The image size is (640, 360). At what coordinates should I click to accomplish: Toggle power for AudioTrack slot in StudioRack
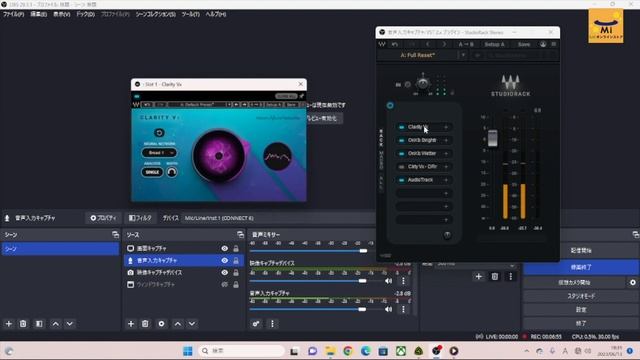tap(402, 180)
